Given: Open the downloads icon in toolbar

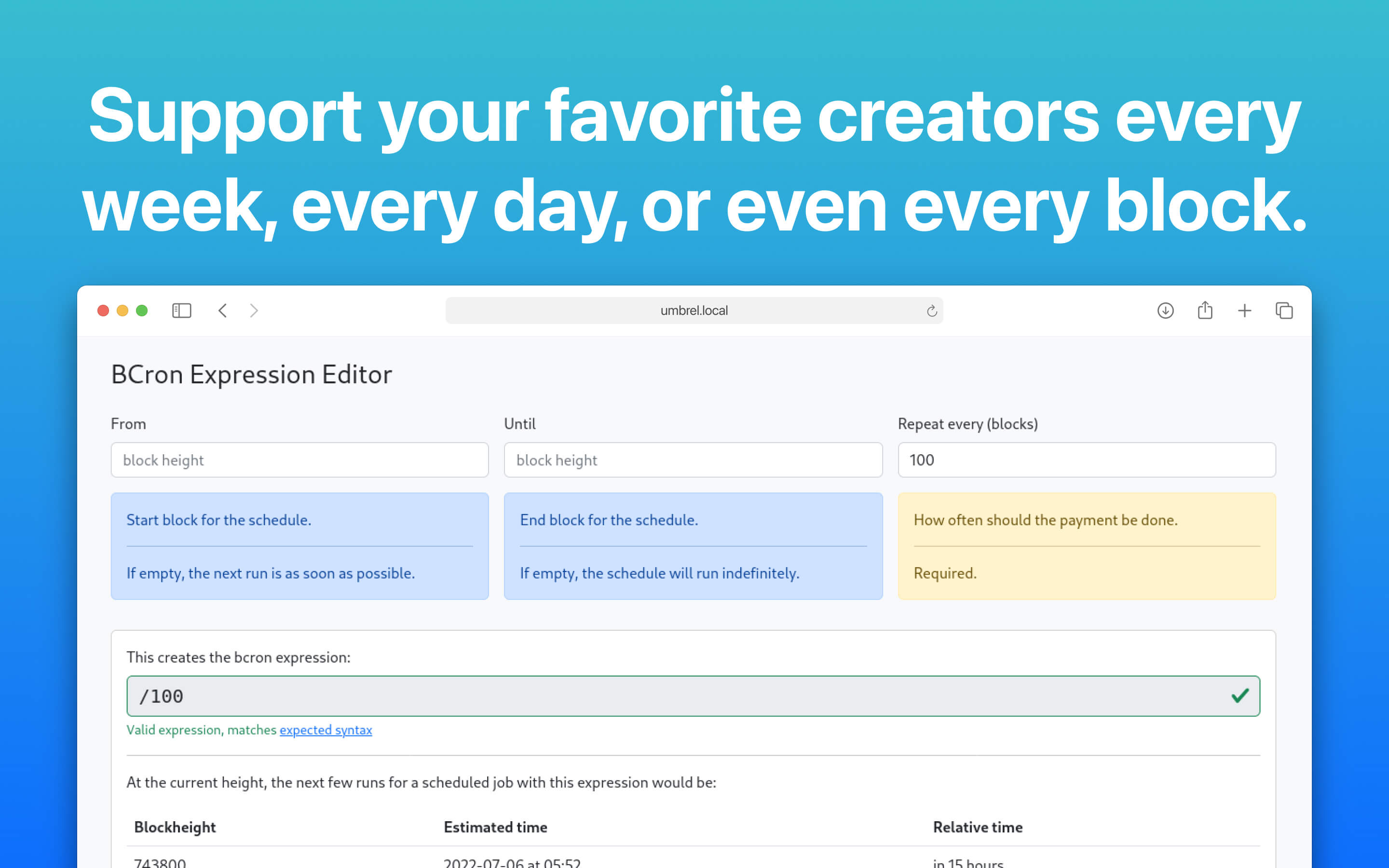Looking at the screenshot, I should (1165, 311).
